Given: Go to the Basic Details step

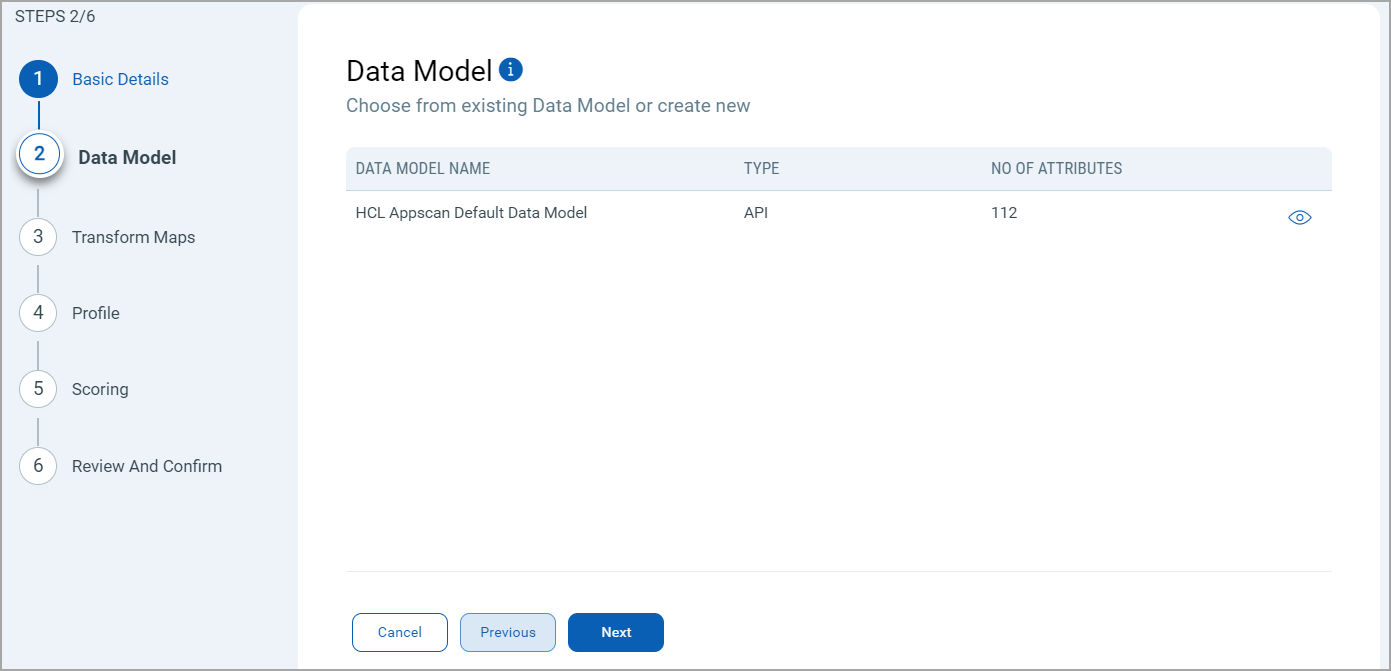Looking at the screenshot, I should click(x=120, y=79).
